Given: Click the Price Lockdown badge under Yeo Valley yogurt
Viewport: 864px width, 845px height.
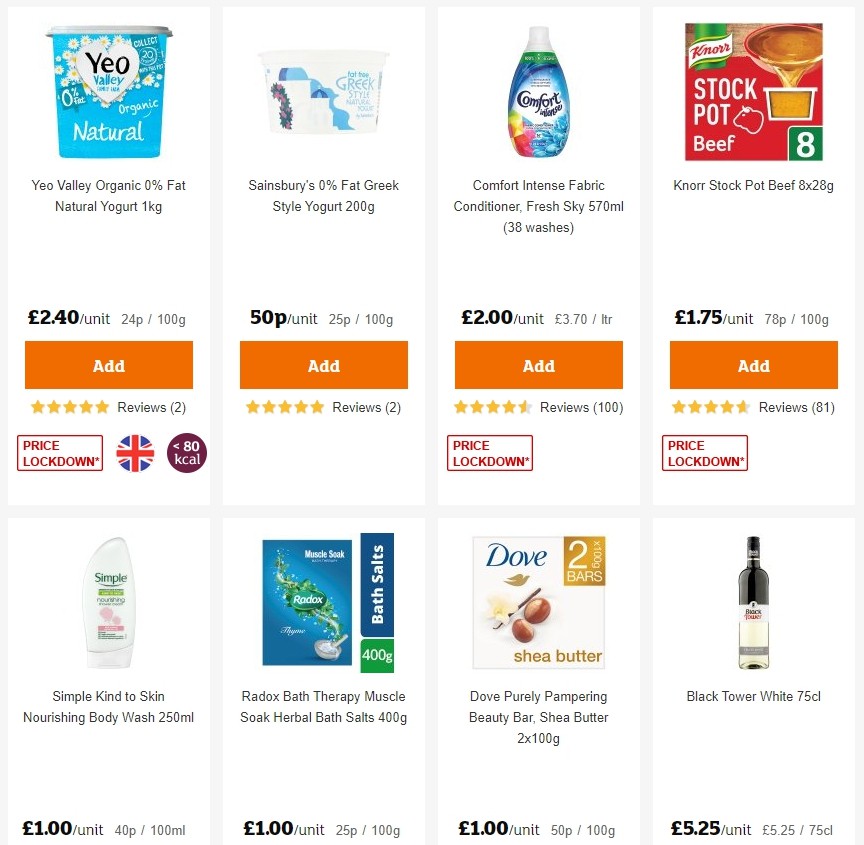Looking at the screenshot, I should 59,452.
